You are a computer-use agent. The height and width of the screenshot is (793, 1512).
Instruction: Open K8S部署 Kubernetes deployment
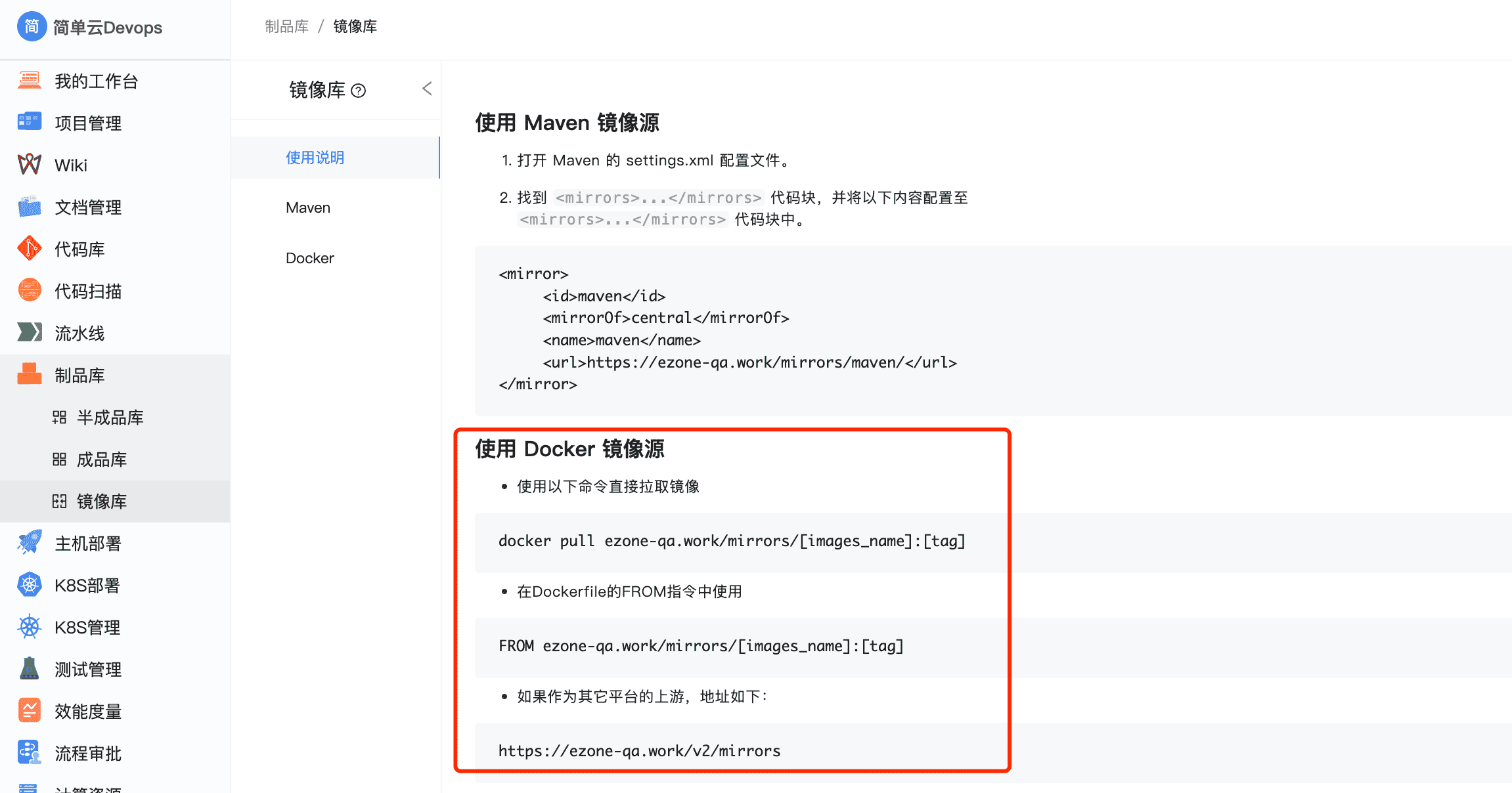tap(87, 585)
